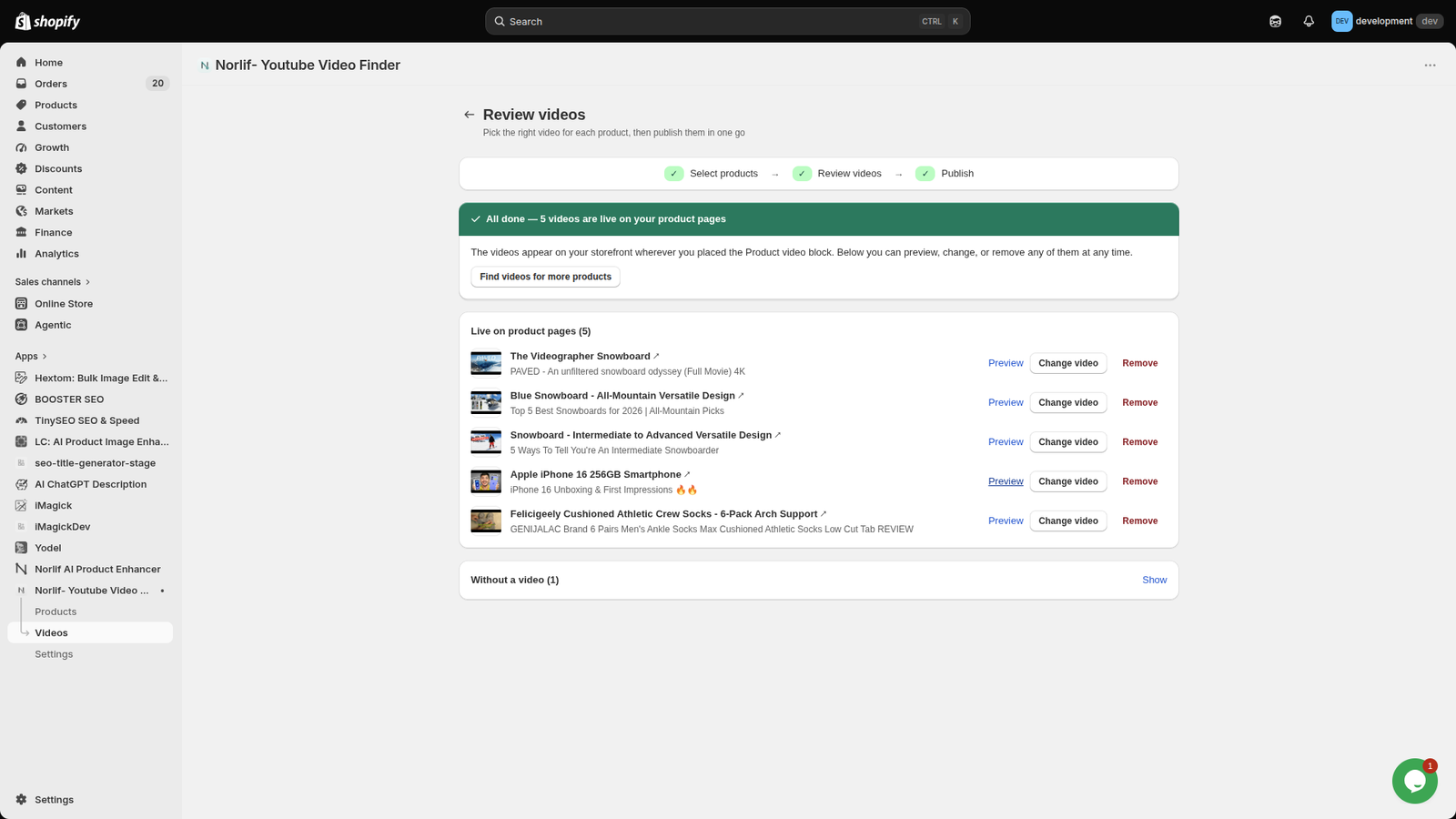Click the Agentic channel icon

22,325
